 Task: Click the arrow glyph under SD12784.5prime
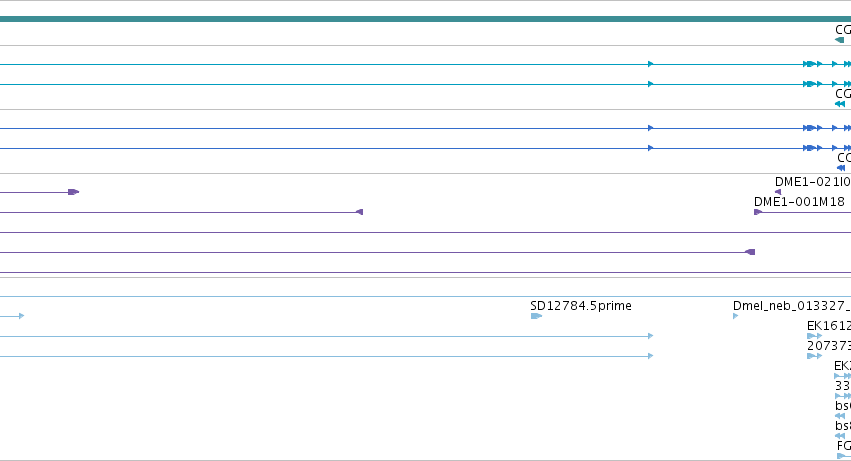[x=536, y=316]
